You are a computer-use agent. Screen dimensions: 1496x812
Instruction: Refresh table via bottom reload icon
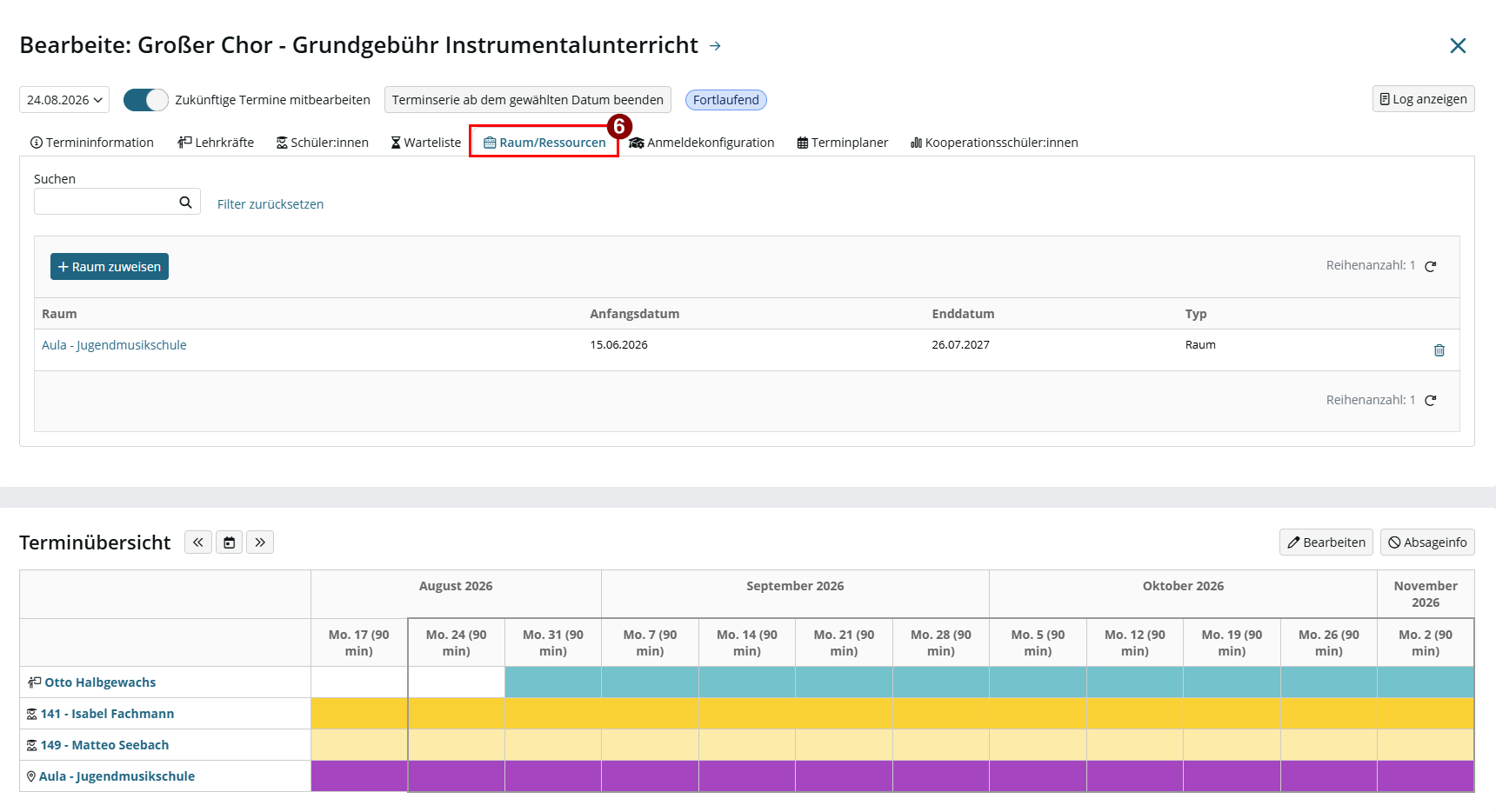[1431, 401]
